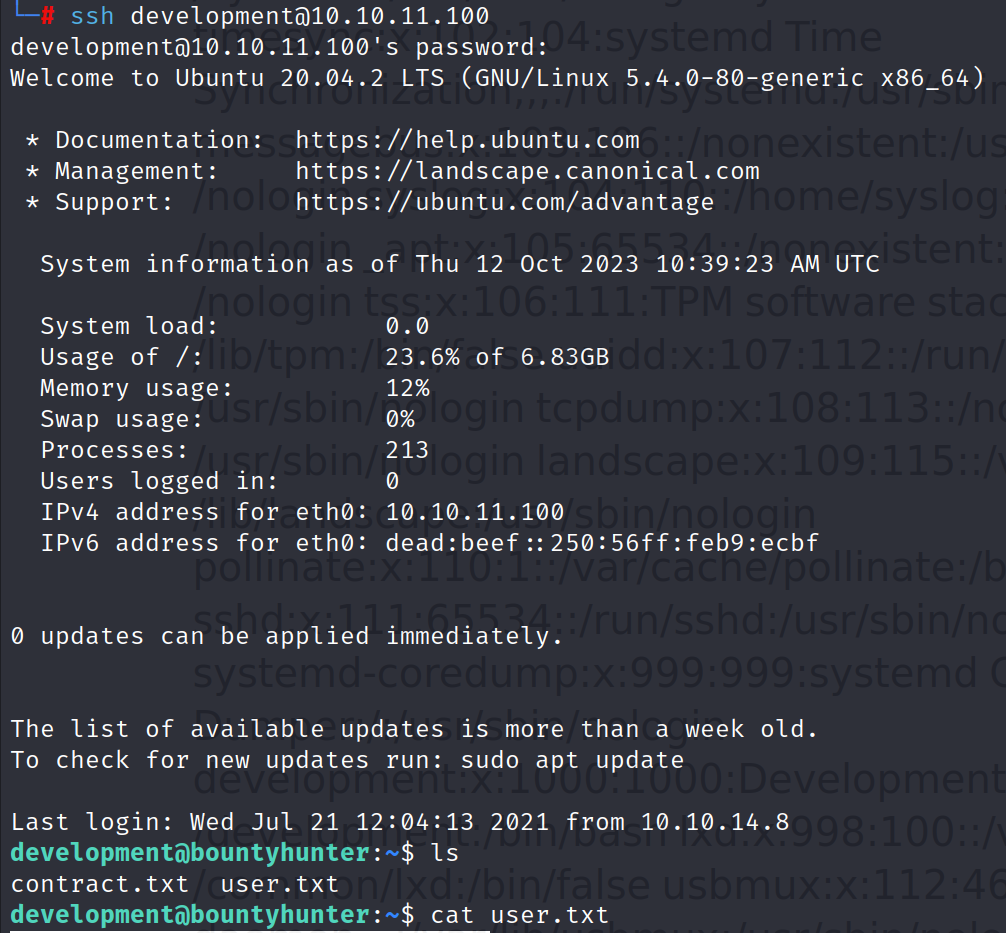The width and height of the screenshot is (1006, 933).
Task: Click the cat user.txt command line
Action: pyautogui.click(x=519, y=915)
